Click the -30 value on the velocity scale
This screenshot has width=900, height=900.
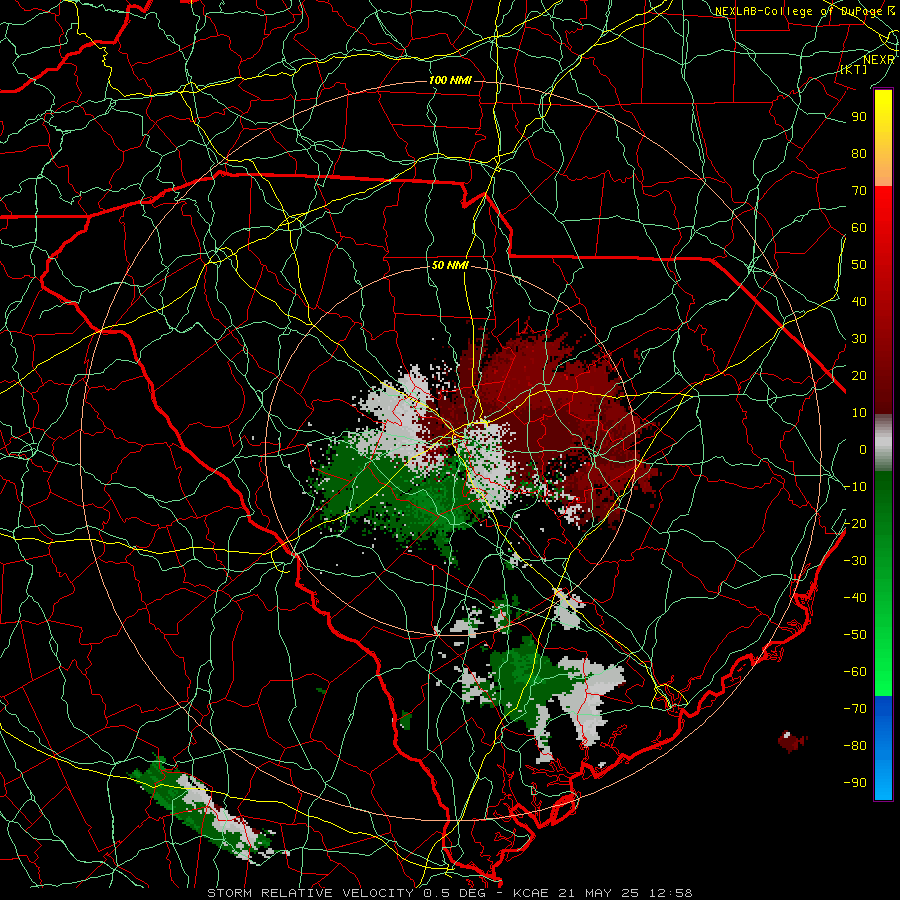(855, 561)
